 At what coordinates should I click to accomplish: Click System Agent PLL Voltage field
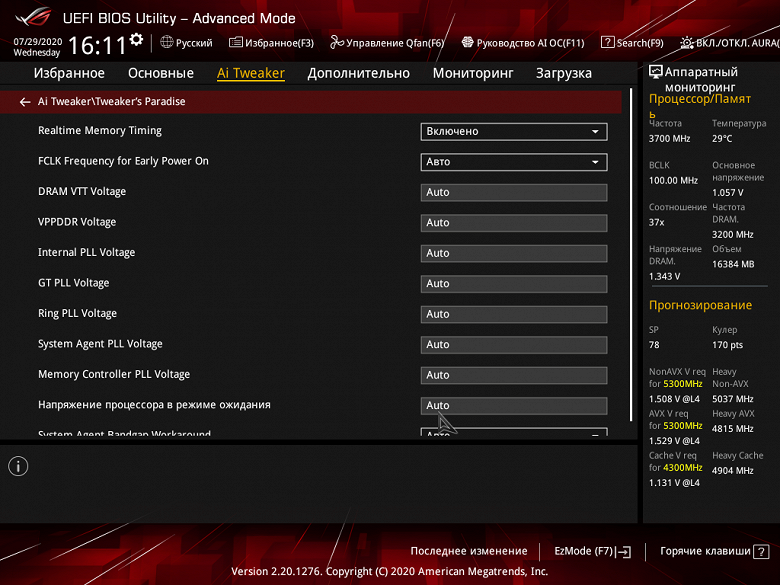[514, 345]
